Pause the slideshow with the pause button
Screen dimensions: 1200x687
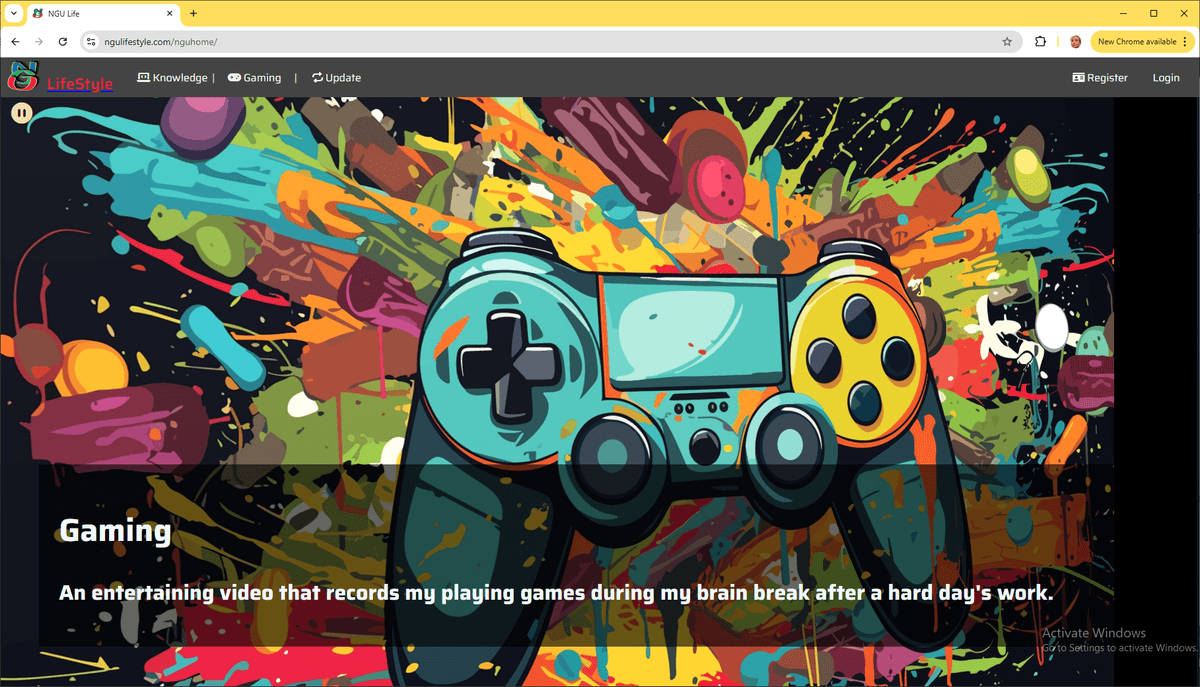point(21,113)
